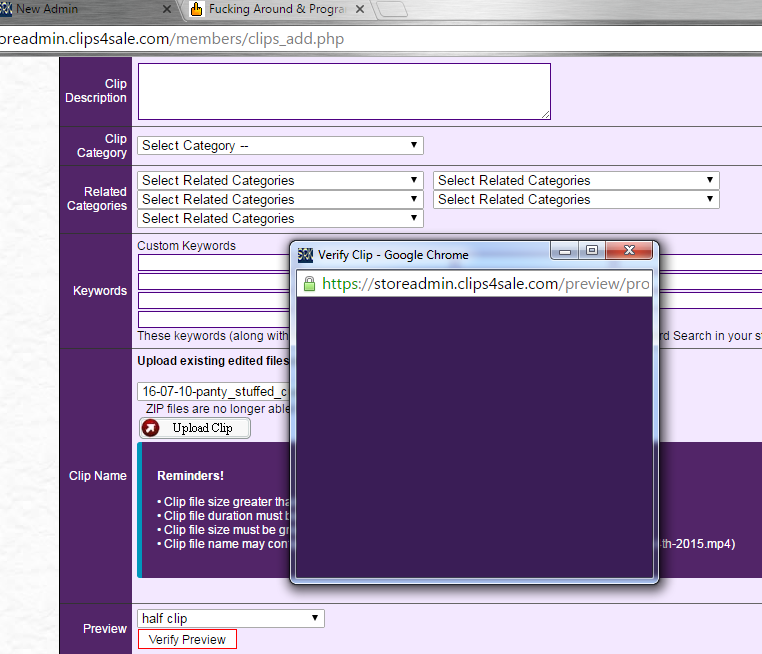Click the New Admin tab favicon

[x=6, y=9]
